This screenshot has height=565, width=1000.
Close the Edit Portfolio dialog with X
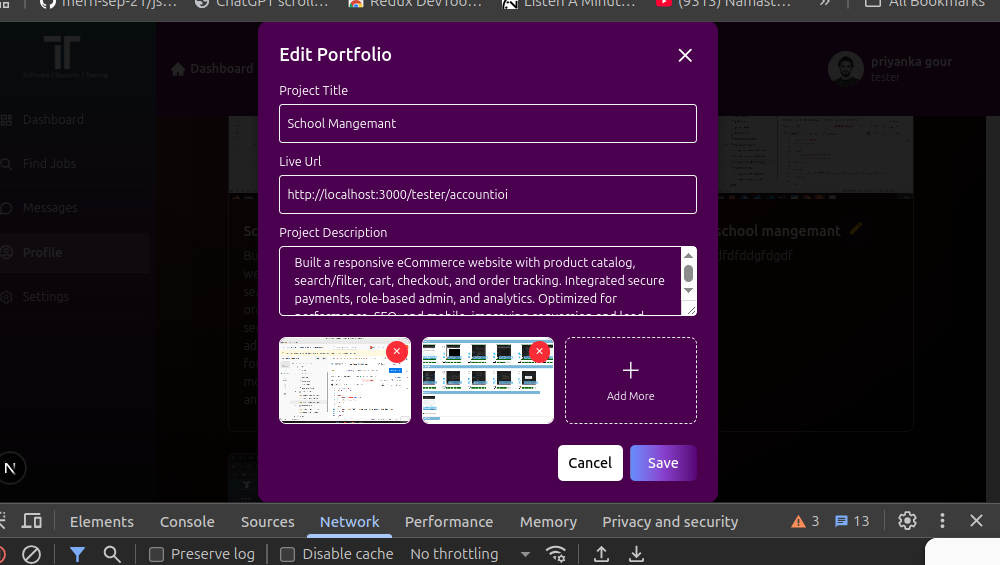(685, 55)
